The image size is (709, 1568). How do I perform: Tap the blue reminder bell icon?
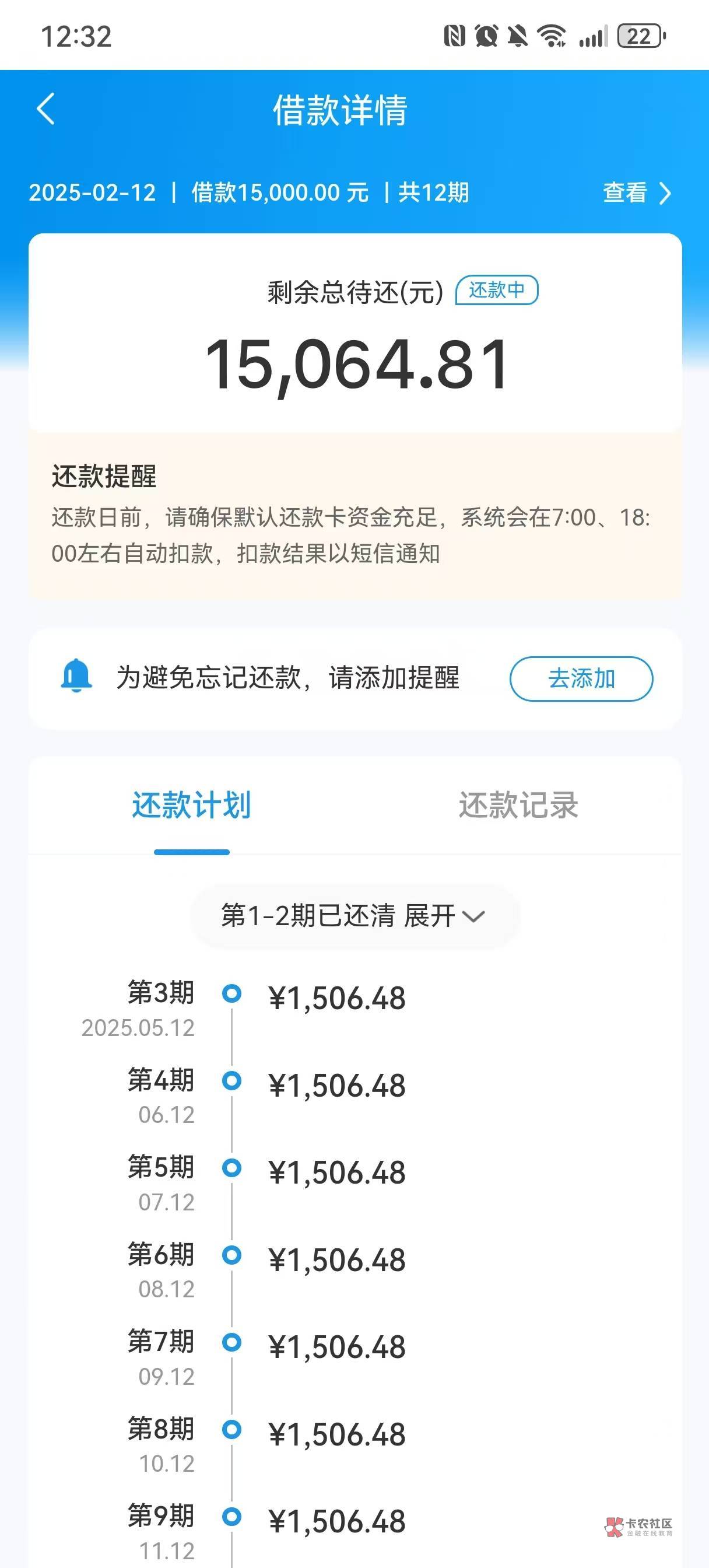click(77, 675)
